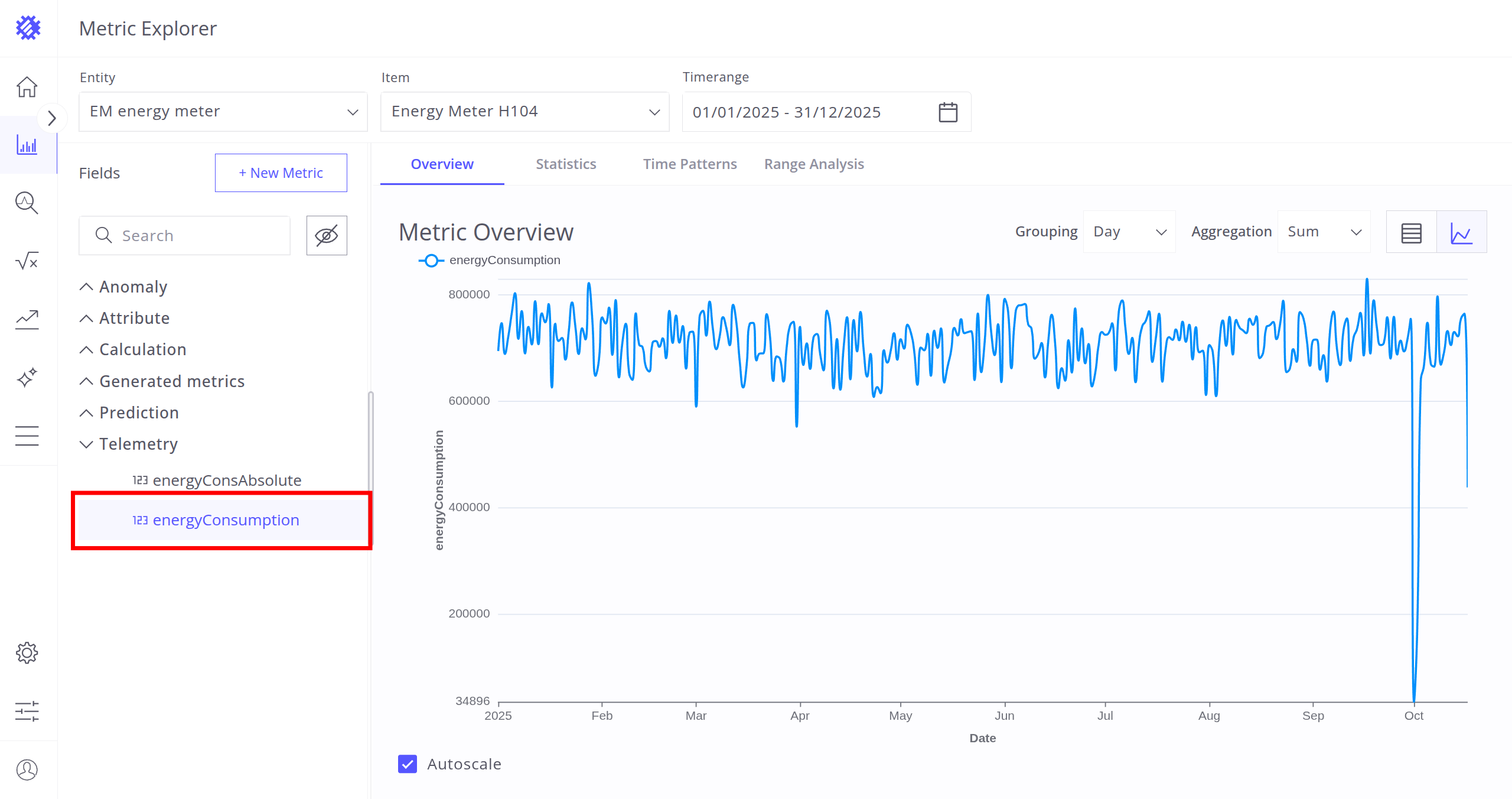
Task: Open the Entity dropdown
Action: 223,112
